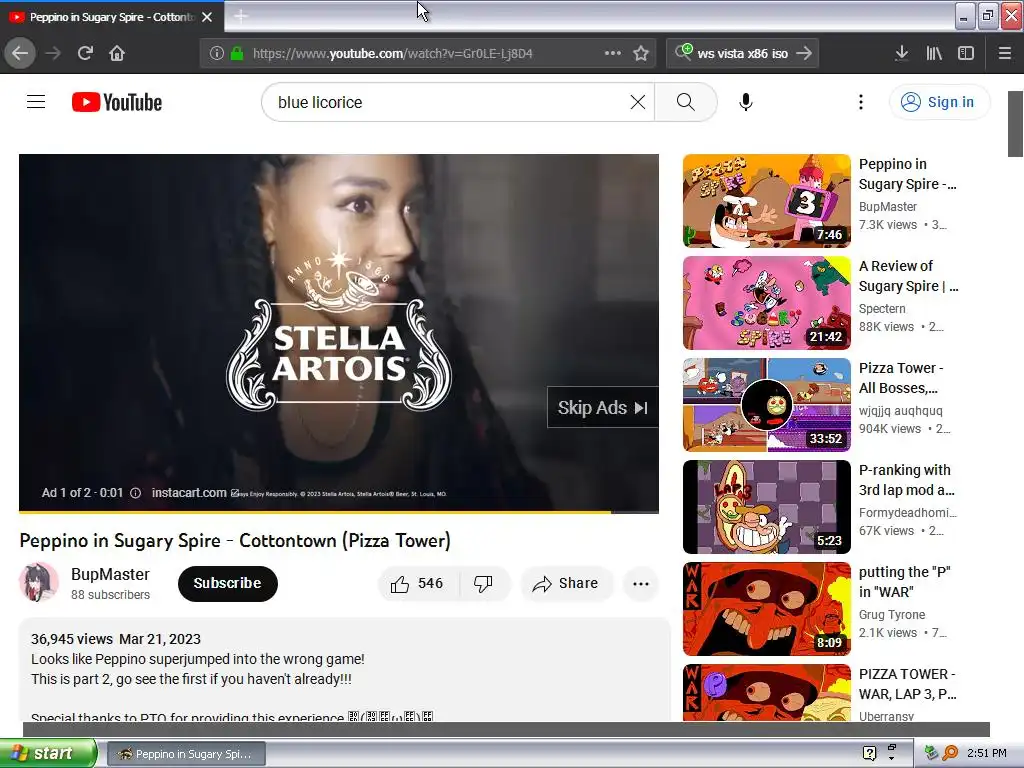Open more actions menu beside Share
Image resolution: width=1024 pixels, height=768 pixels.
coord(641,583)
